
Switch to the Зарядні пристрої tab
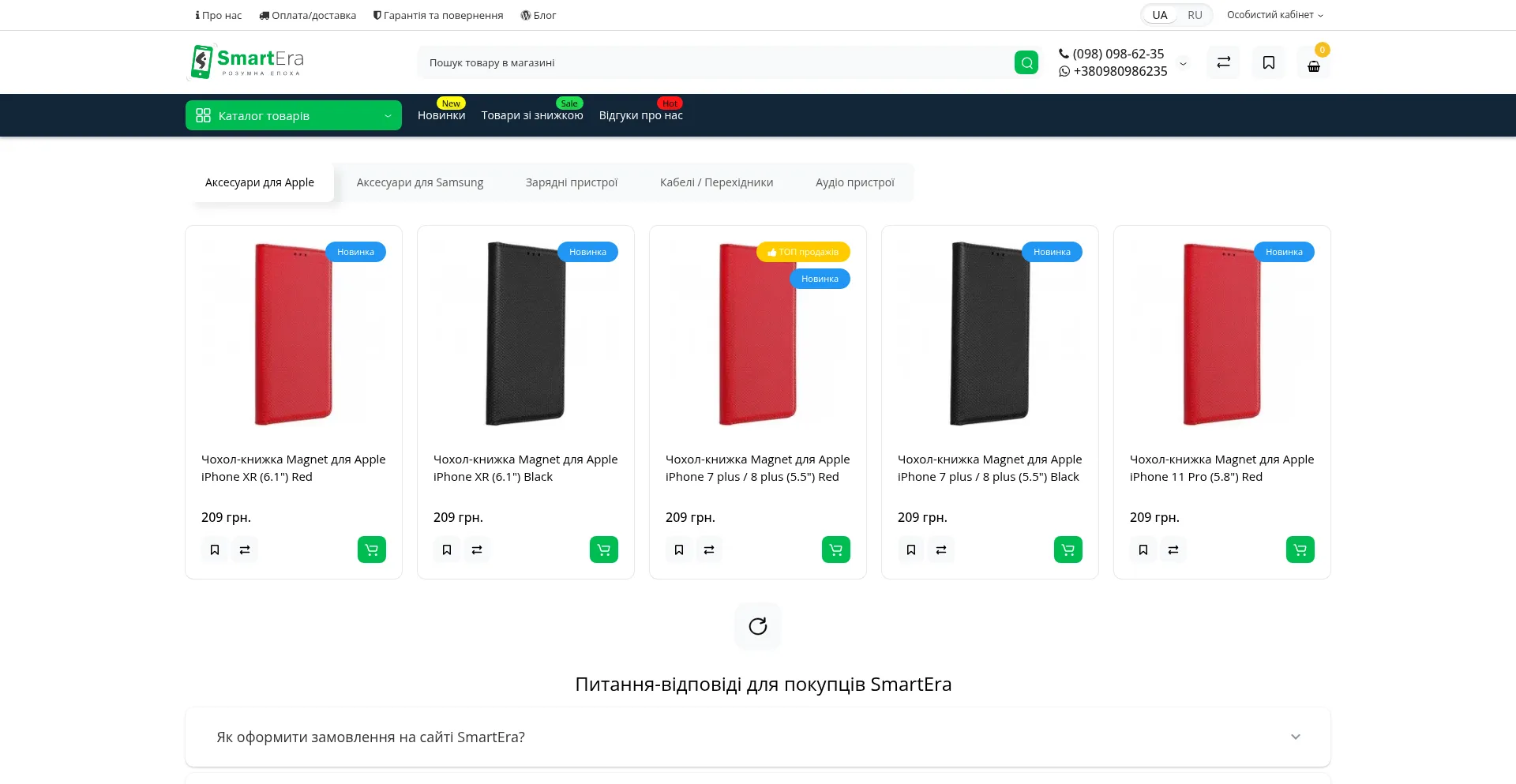coord(572,182)
